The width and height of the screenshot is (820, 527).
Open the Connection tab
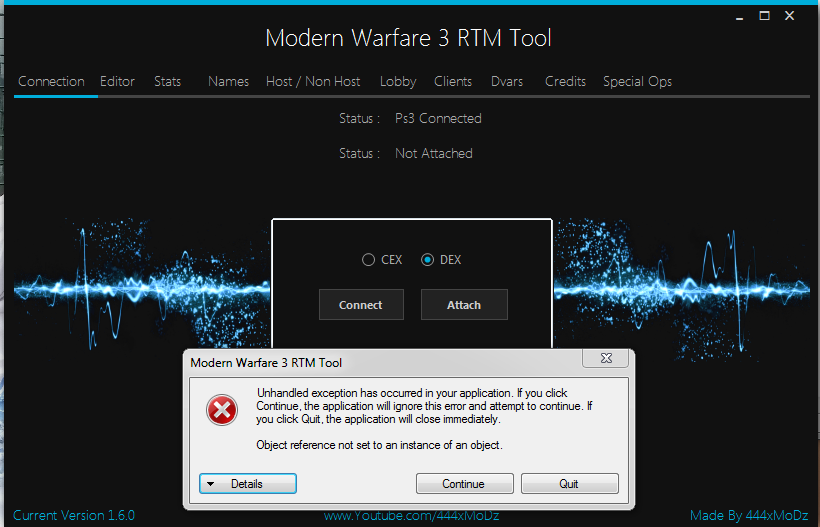[51, 82]
